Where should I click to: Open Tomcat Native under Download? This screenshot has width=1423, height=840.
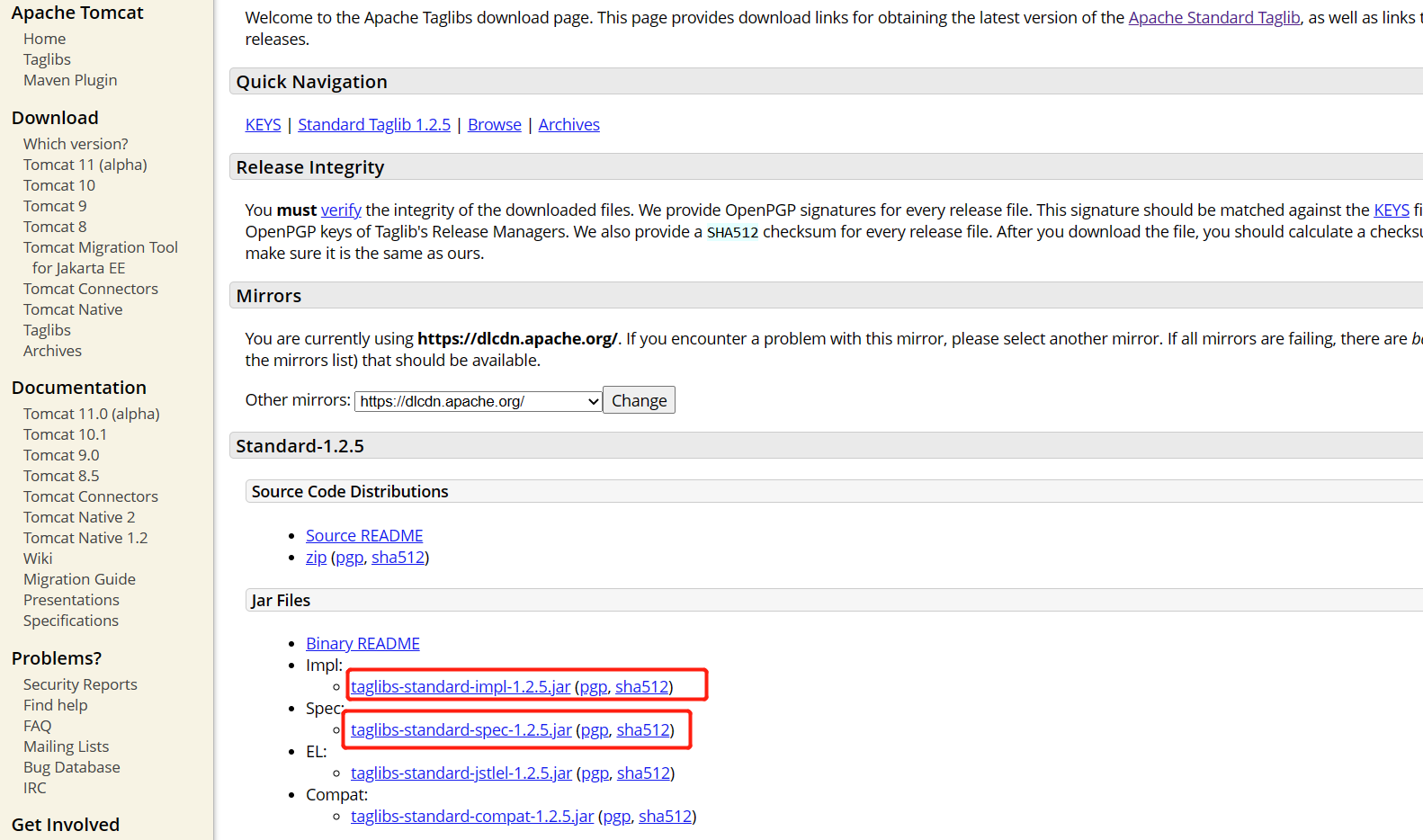(x=73, y=309)
